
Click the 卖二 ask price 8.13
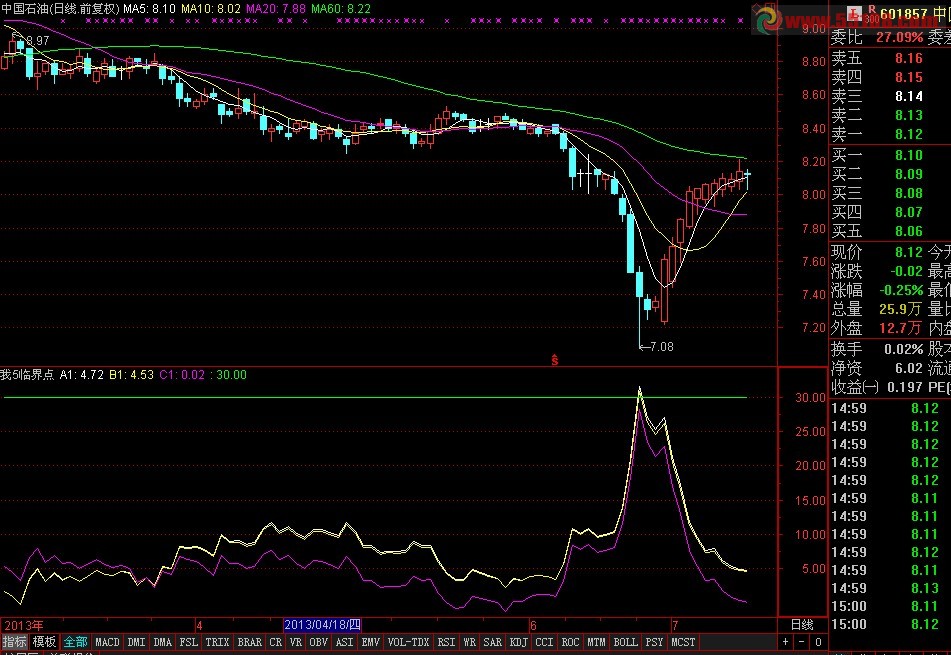coord(909,115)
